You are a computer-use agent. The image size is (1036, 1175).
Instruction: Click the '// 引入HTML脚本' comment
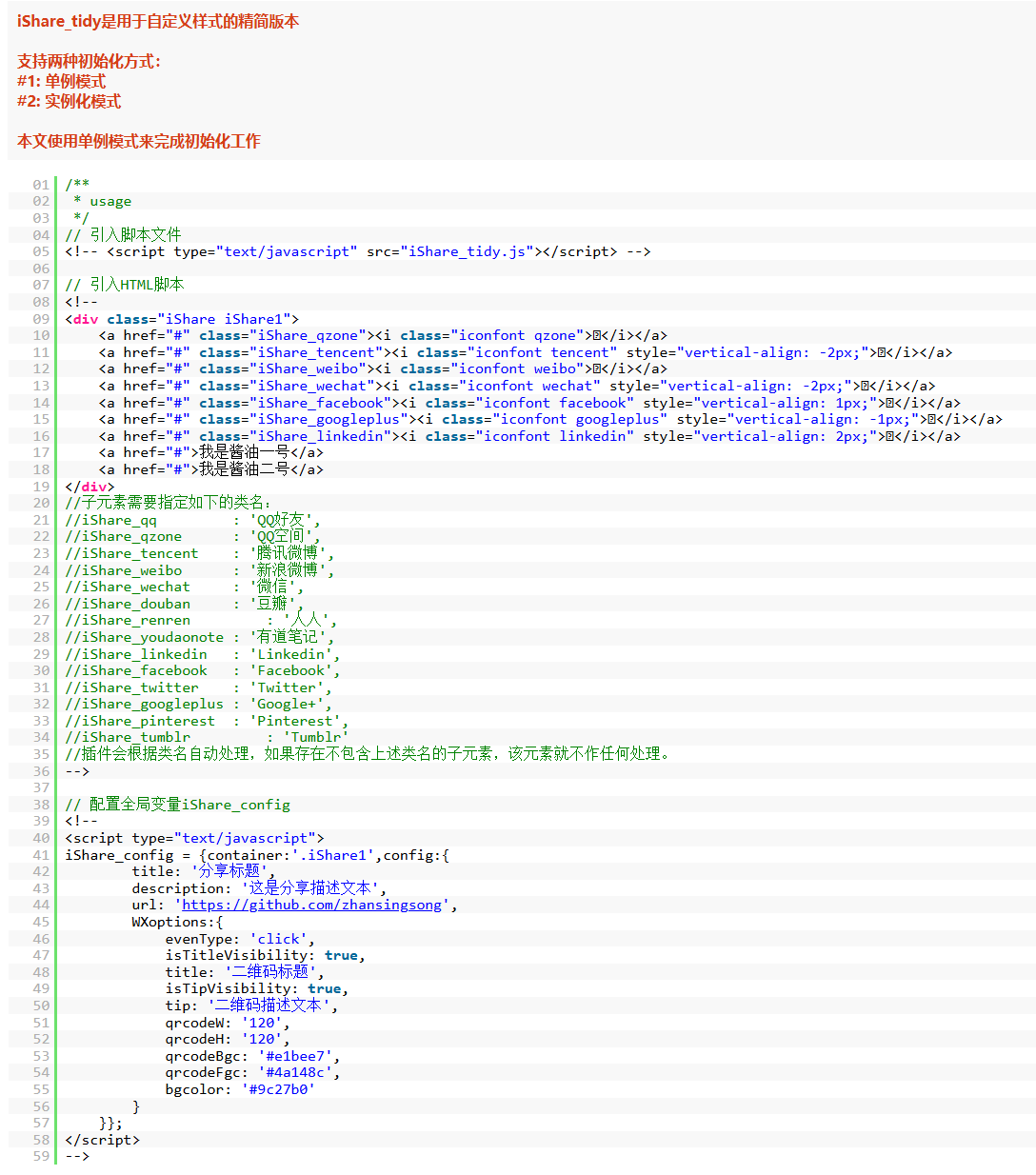pos(125,285)
